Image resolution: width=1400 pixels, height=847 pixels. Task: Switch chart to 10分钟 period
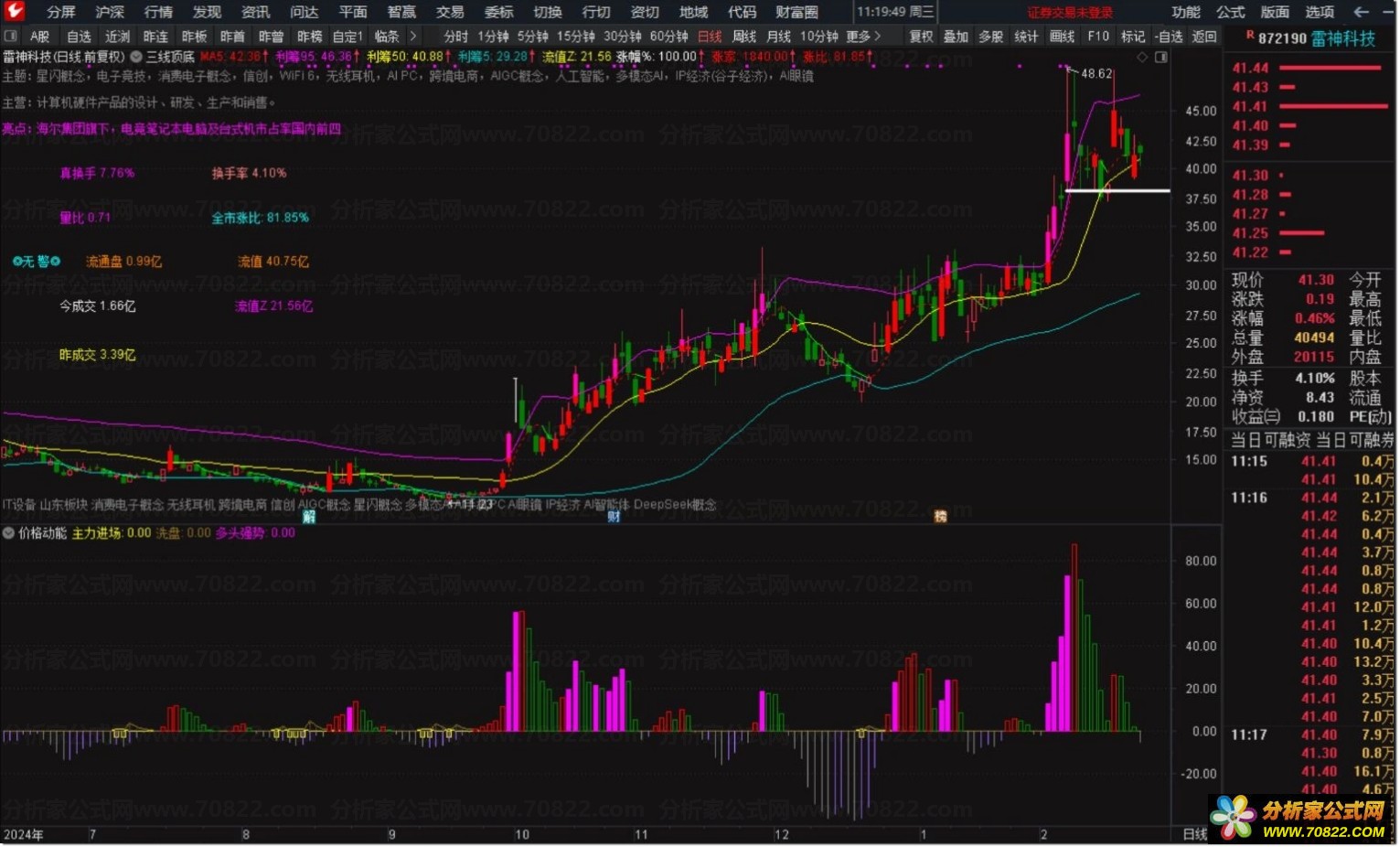(x=818, y=37)
